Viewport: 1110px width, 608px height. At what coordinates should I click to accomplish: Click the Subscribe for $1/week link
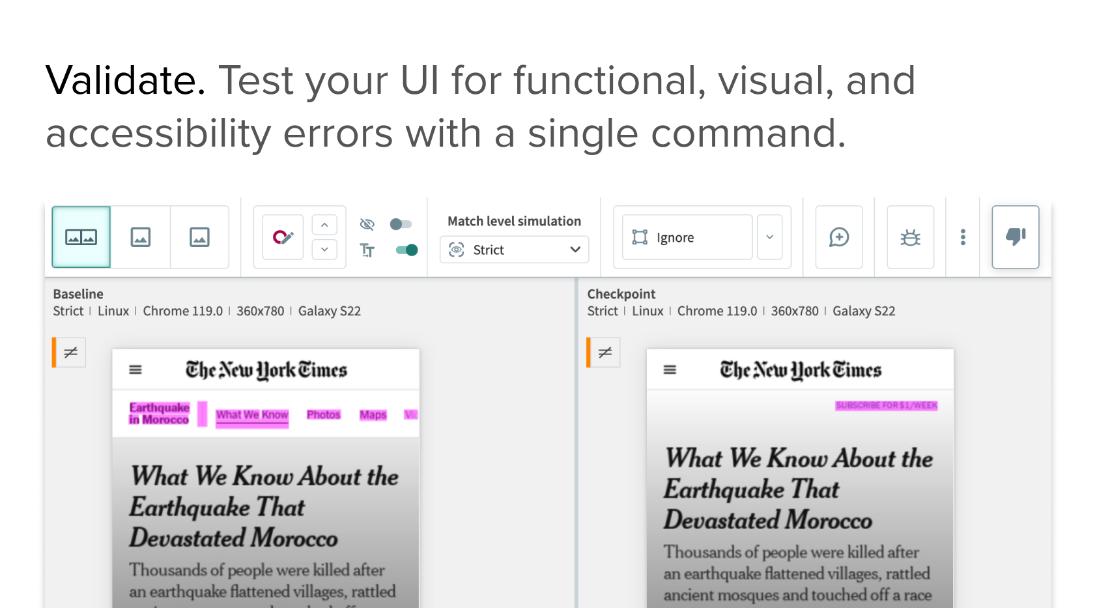tap(886, 405)
